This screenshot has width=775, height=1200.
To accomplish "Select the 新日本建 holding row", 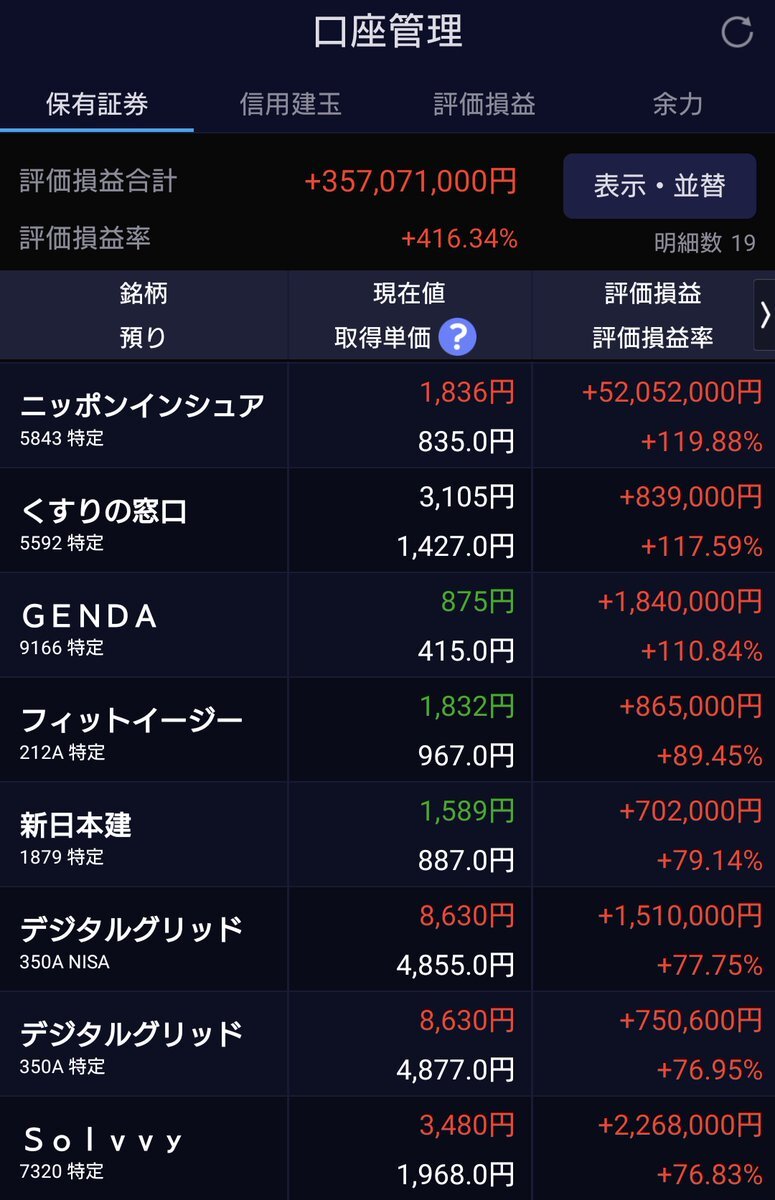I will point(387,835).
